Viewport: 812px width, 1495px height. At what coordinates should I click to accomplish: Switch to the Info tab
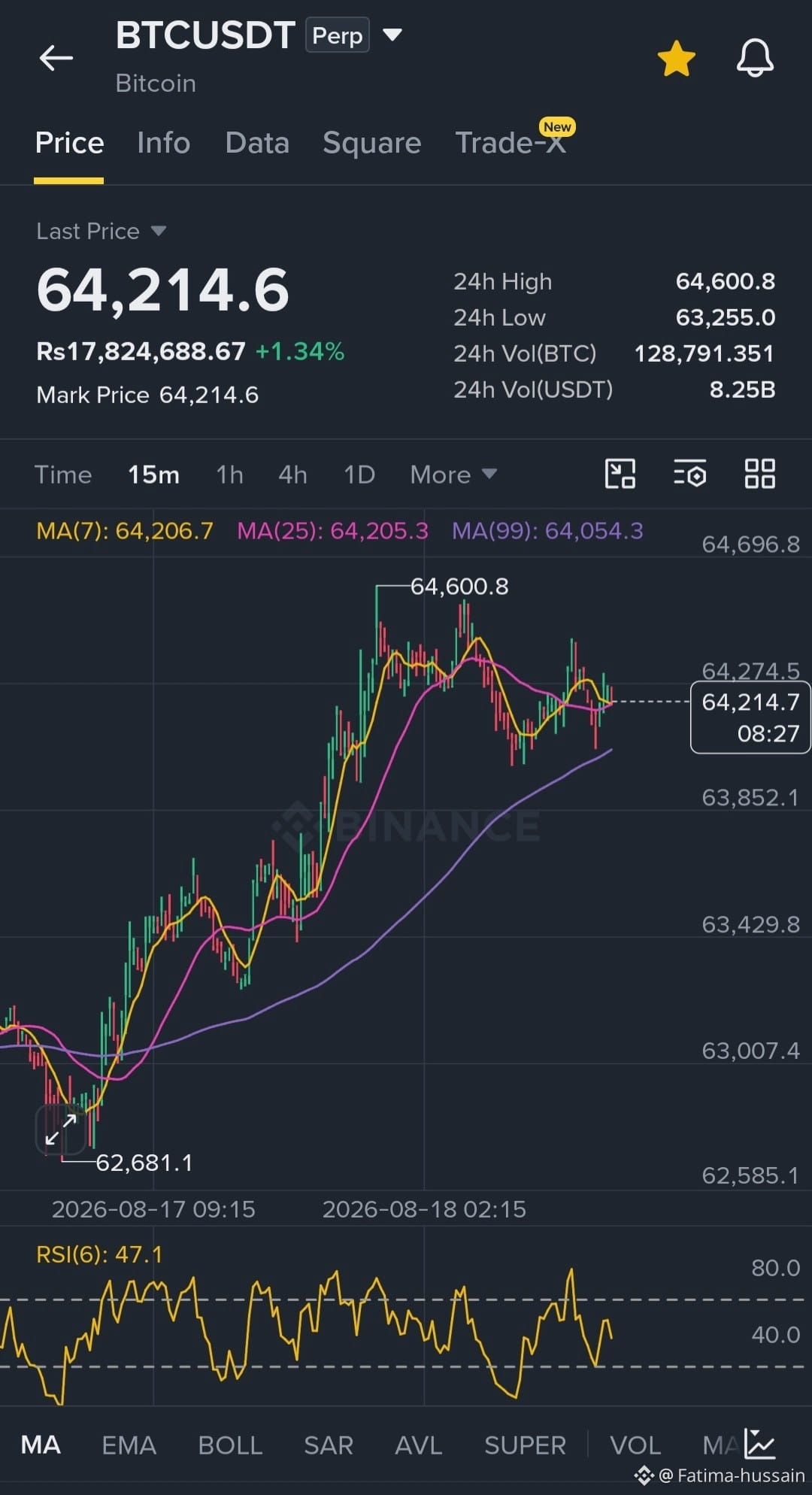pos(163,143)
